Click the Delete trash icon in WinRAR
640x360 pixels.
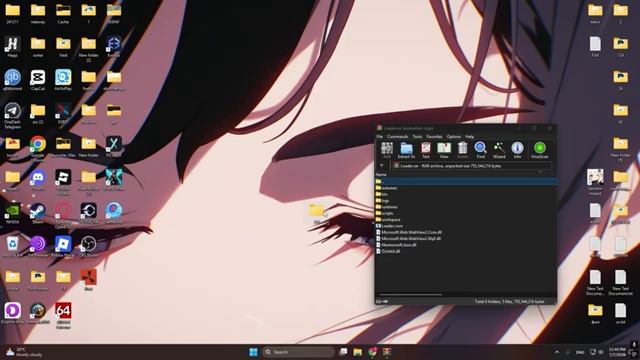[462, 150]
